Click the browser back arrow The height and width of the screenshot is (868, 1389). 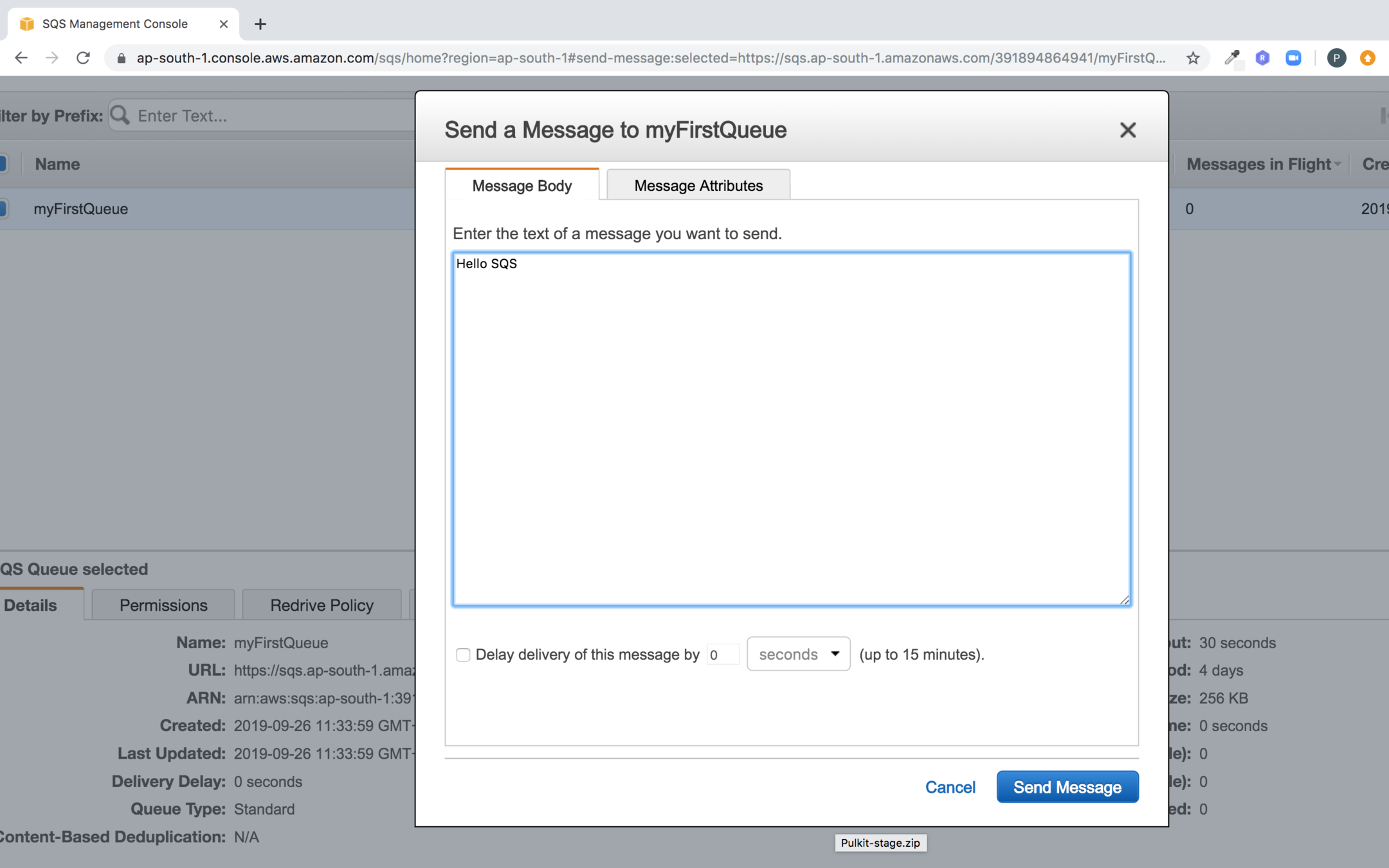coord(21,58)
